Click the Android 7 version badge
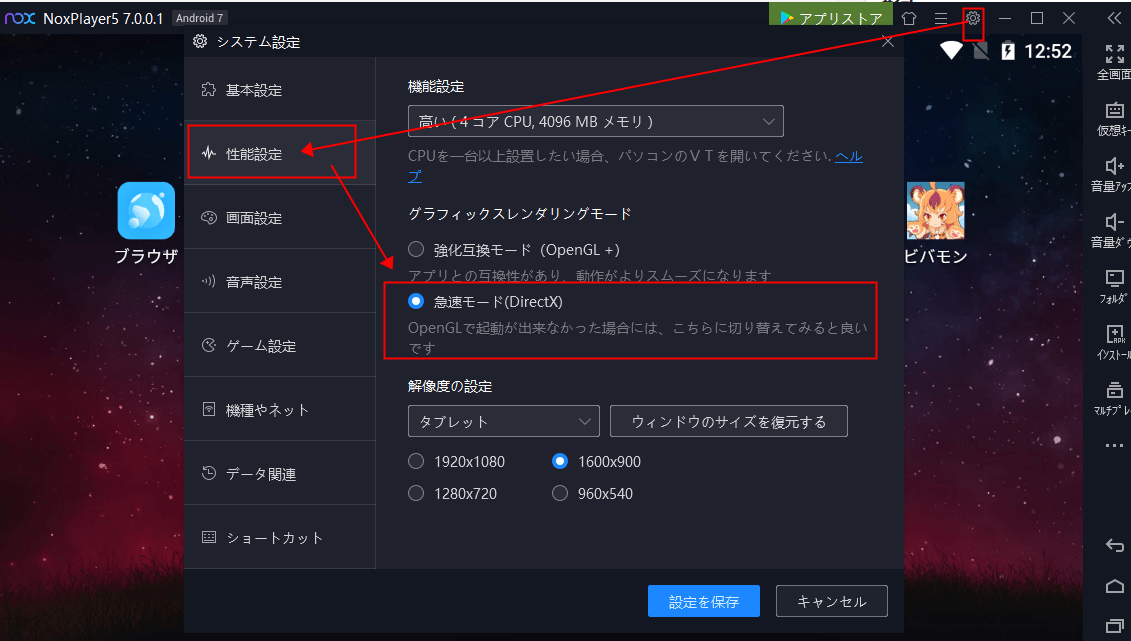The width and height of the screenshot is (1131, 641). click(x=200, y=18)
